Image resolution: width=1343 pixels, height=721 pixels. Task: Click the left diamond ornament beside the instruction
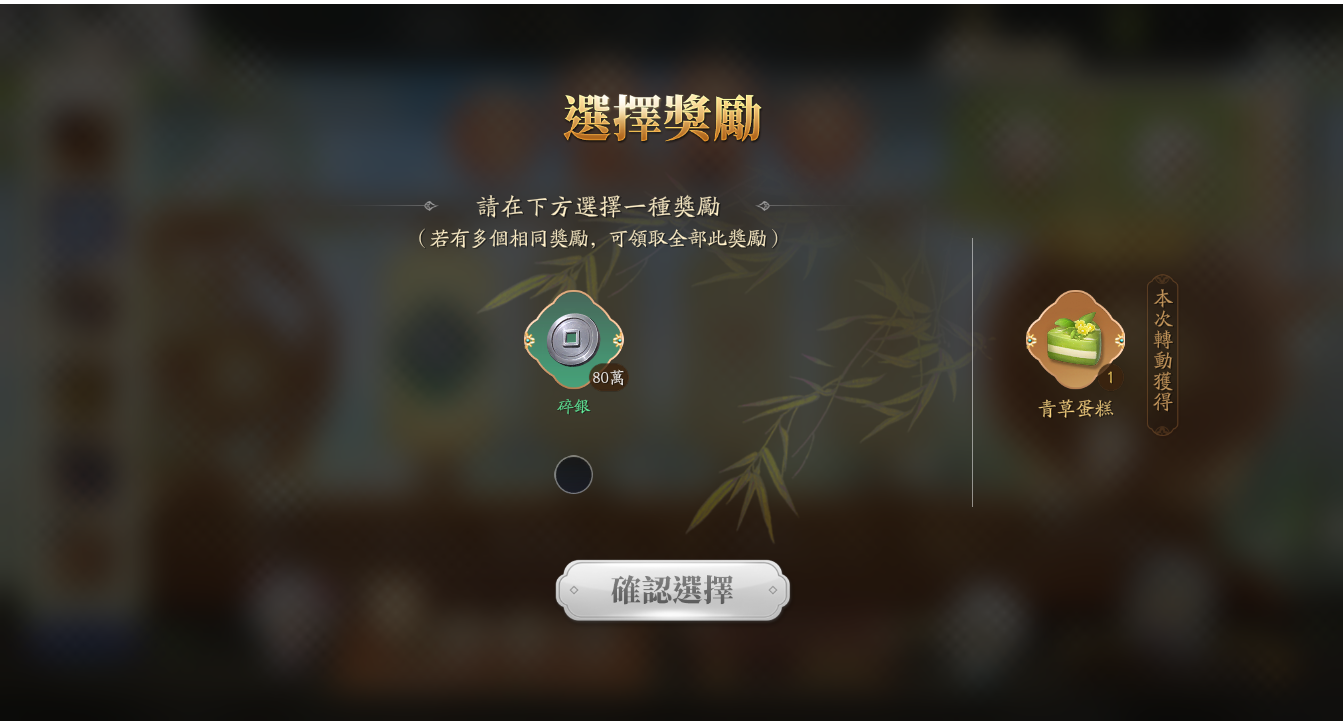pyautogui.click(x=430, y=206)
